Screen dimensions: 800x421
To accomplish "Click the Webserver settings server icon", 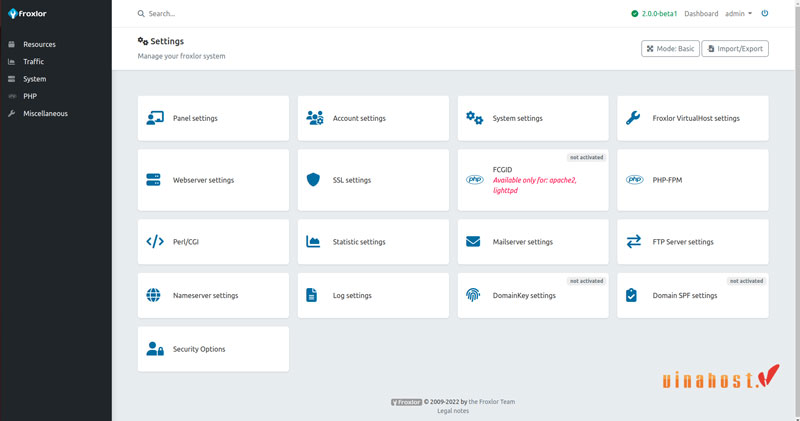I will [x=153, y=180].
